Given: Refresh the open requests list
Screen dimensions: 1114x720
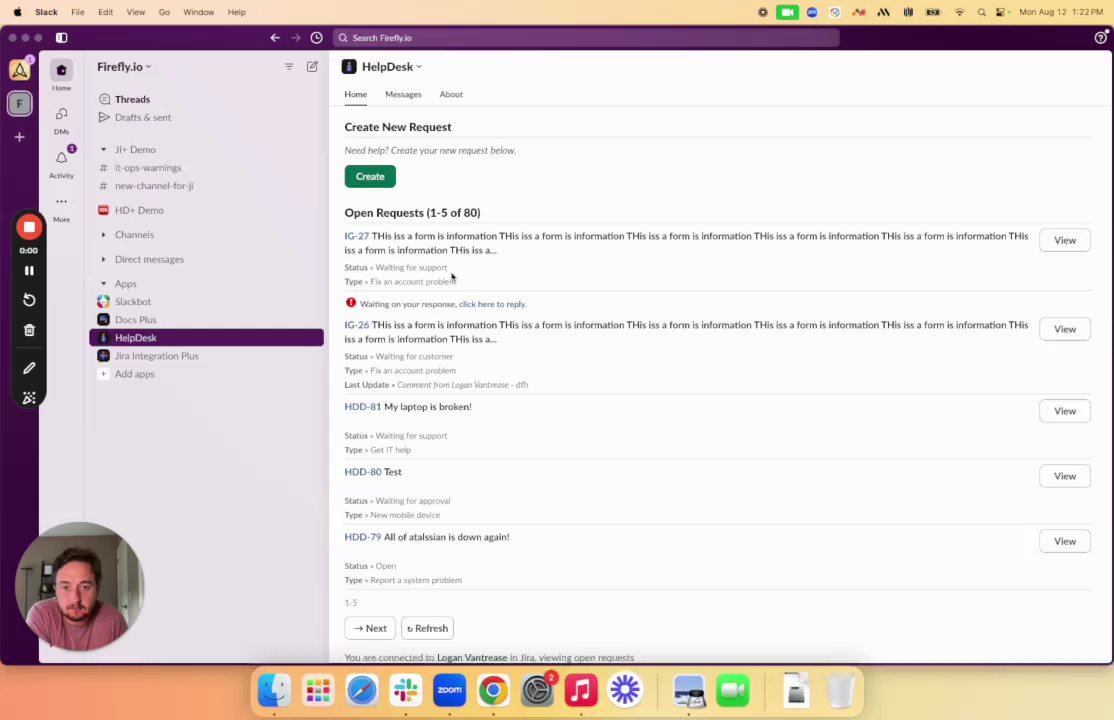Looking at the screenshot, I should click(428, 628).
